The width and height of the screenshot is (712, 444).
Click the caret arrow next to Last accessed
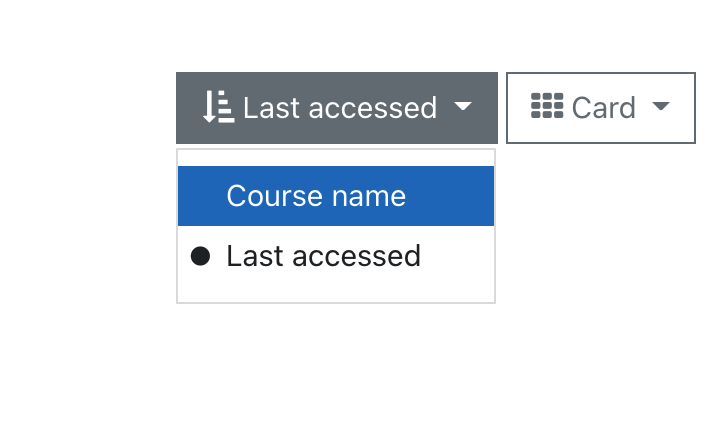(x=463, y=106)
